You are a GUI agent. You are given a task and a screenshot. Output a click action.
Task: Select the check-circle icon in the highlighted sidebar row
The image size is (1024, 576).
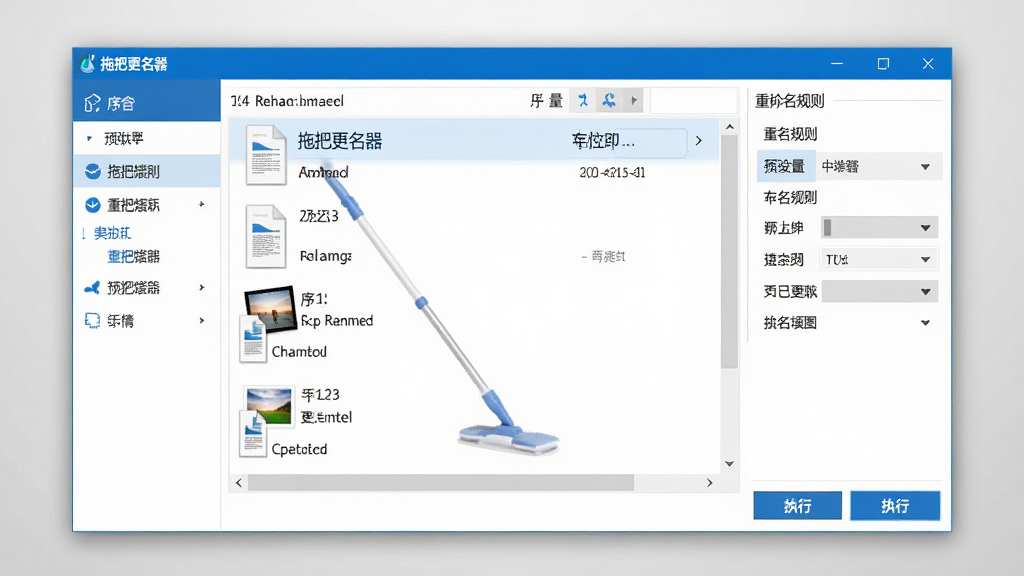pyautogui.click(x=93, y=171)
